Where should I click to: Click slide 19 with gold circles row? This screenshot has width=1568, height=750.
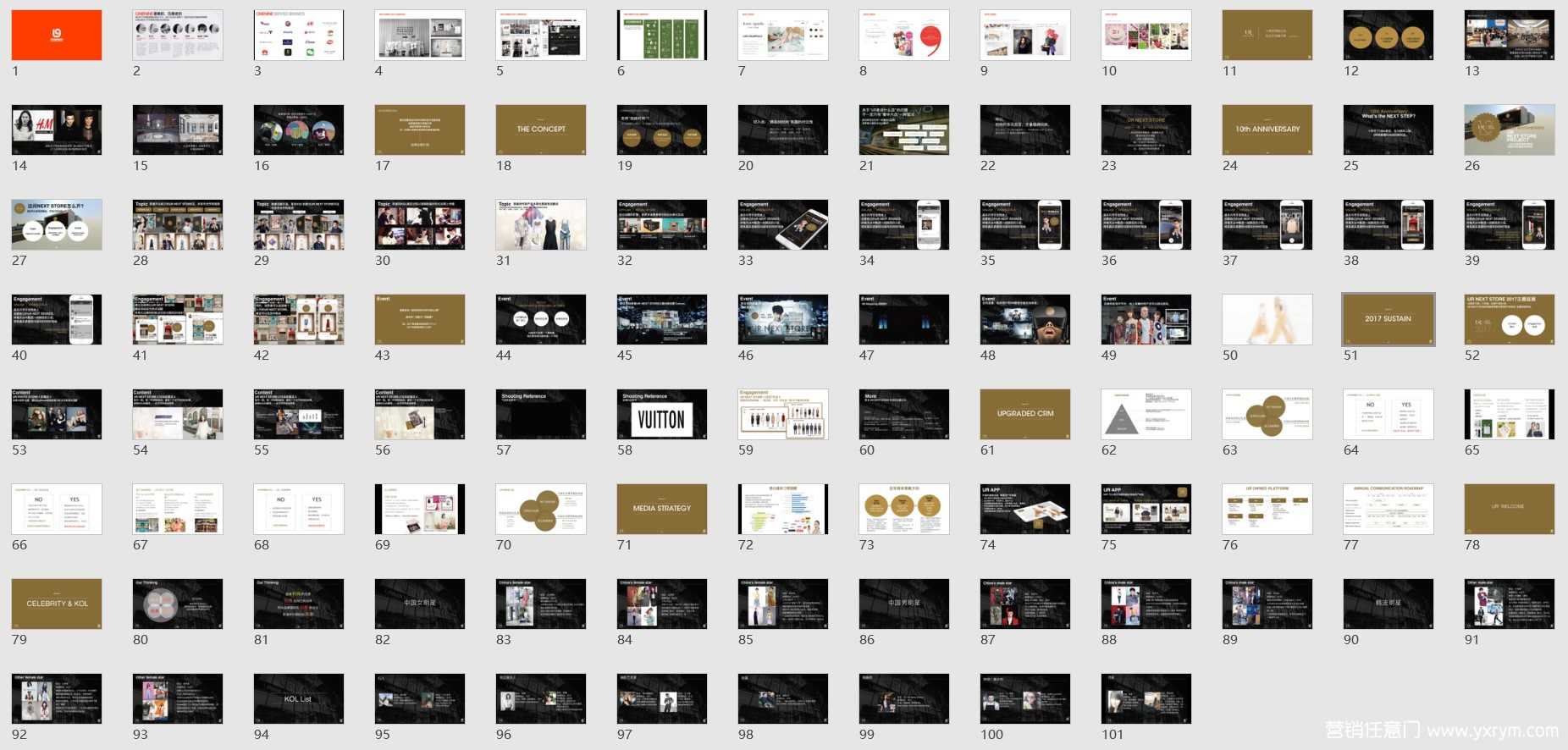point(662,130)
